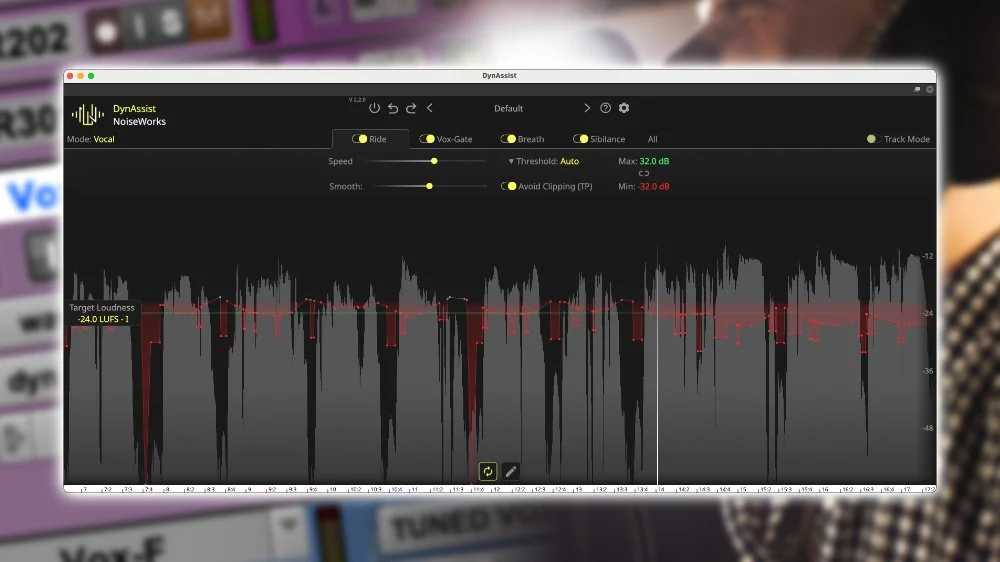Click the -24.0 LUFS target loudness value
This screenshot has height=562, width=1000.
(103, 319)
